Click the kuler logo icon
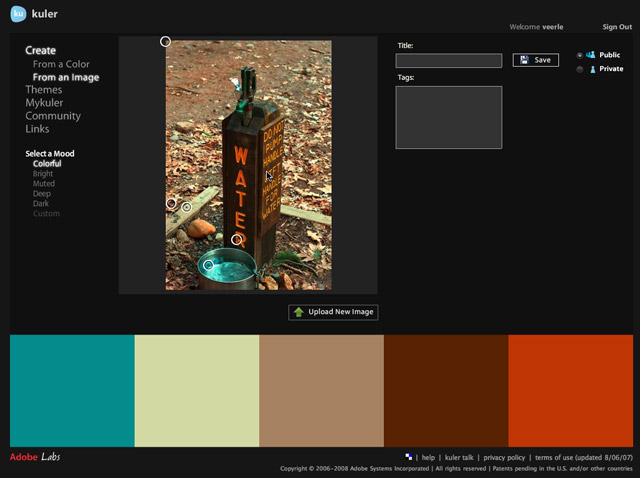 click(x=18, y=14)
